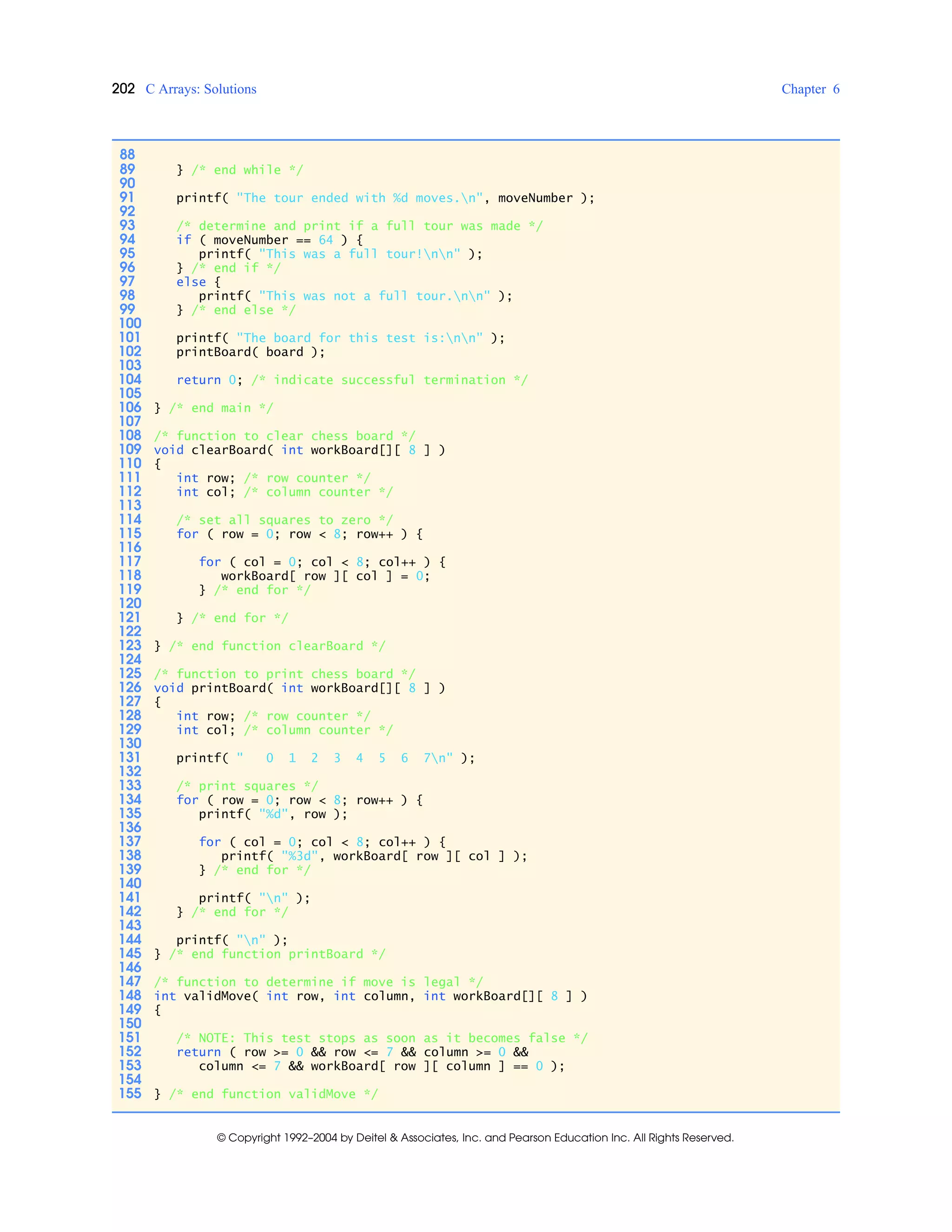This screenshot has height=1232, width=952.
Task: Select 'workBoard[ row ][ col ] = 0;' line
Action: tap(325, 576)
